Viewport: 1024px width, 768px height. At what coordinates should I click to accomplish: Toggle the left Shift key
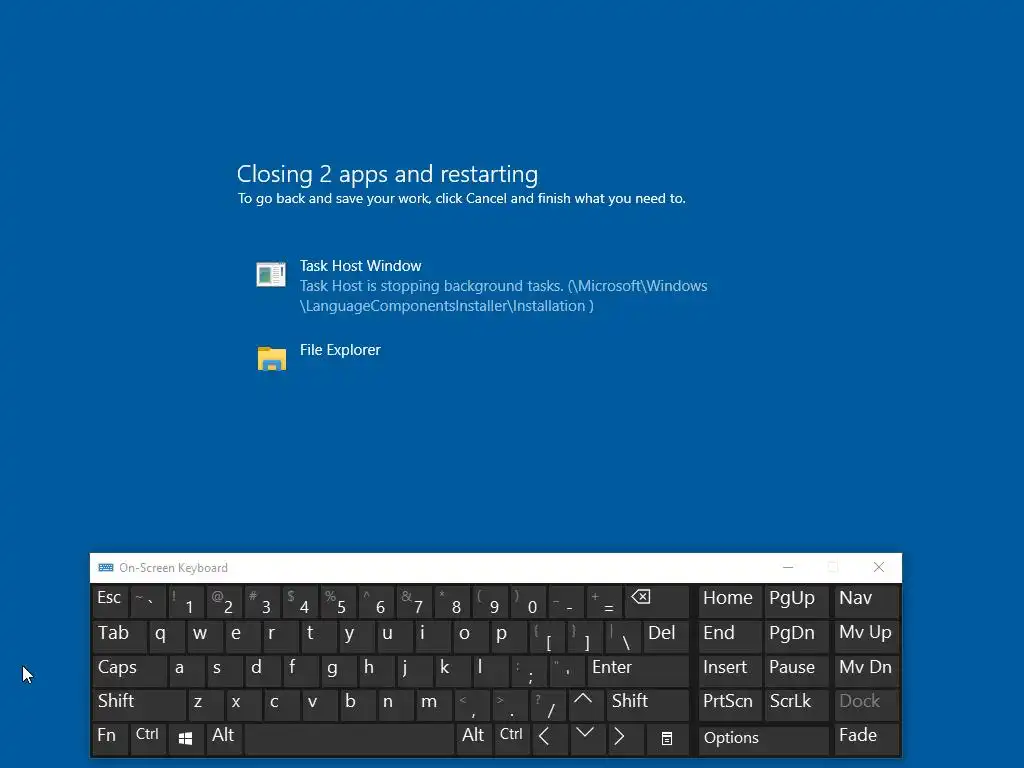pyautogui.click(x=139, y=704)
